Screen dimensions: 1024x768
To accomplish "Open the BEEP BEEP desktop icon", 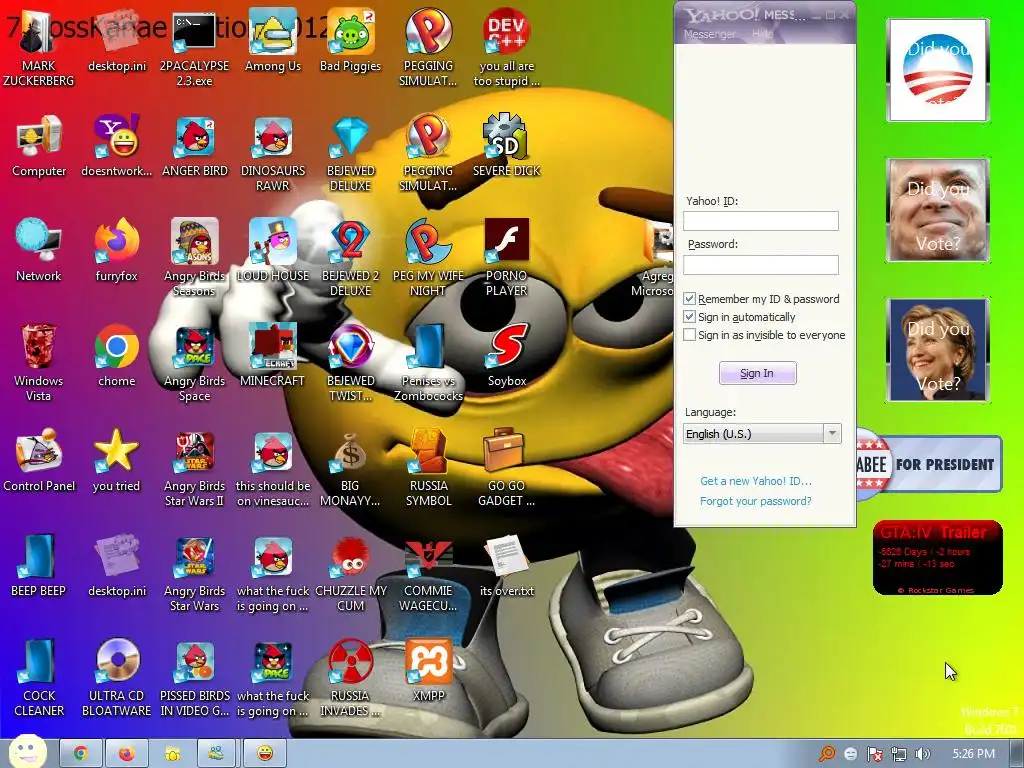I will [x=39, y=566].
